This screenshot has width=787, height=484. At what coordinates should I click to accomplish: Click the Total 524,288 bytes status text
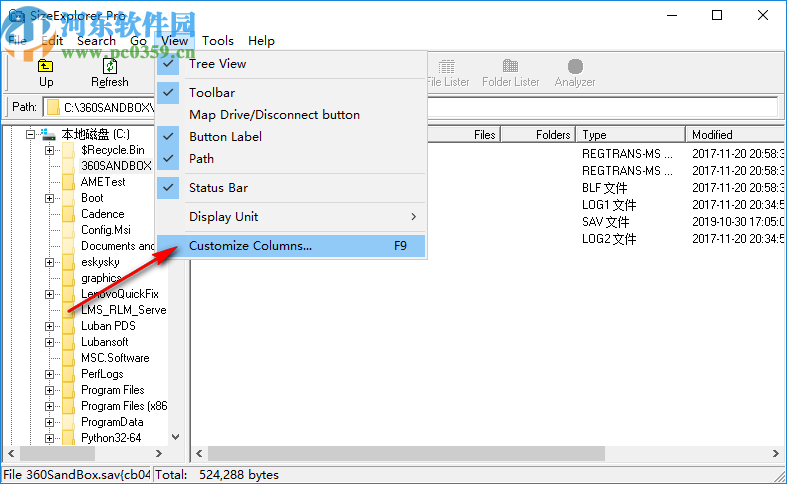pos(217,474)
